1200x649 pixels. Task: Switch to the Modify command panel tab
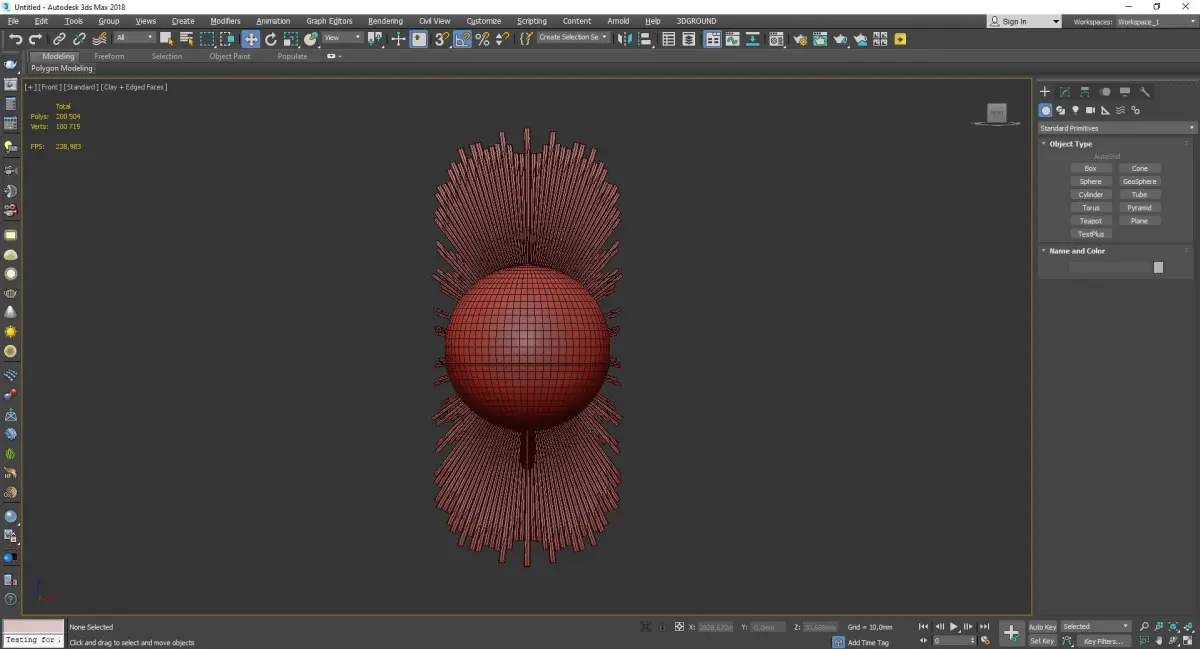click(1065, 92)
